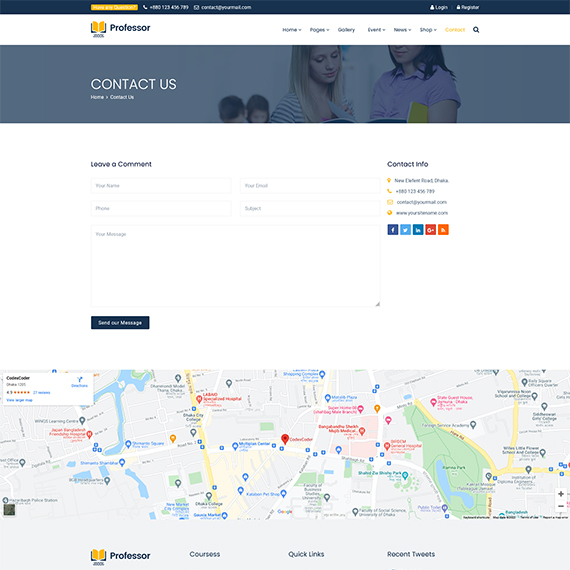570x570 pixels.
Task: Click Ramna Park map label
Action: click(454, 467)
